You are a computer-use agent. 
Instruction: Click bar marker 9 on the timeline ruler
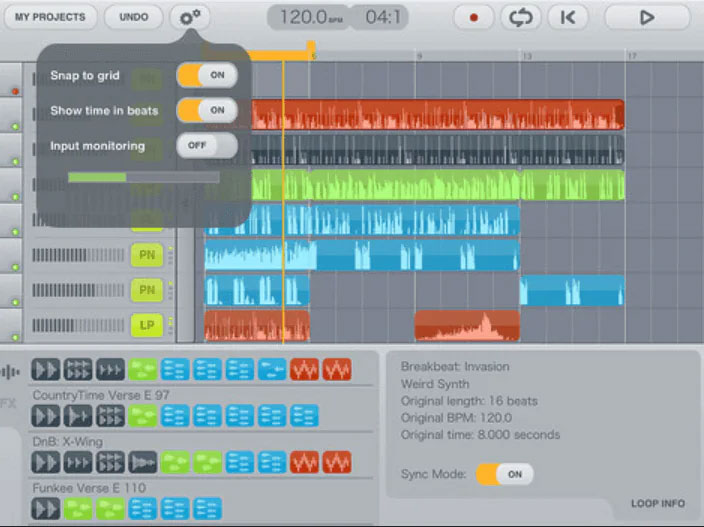[x=419, y=56]
